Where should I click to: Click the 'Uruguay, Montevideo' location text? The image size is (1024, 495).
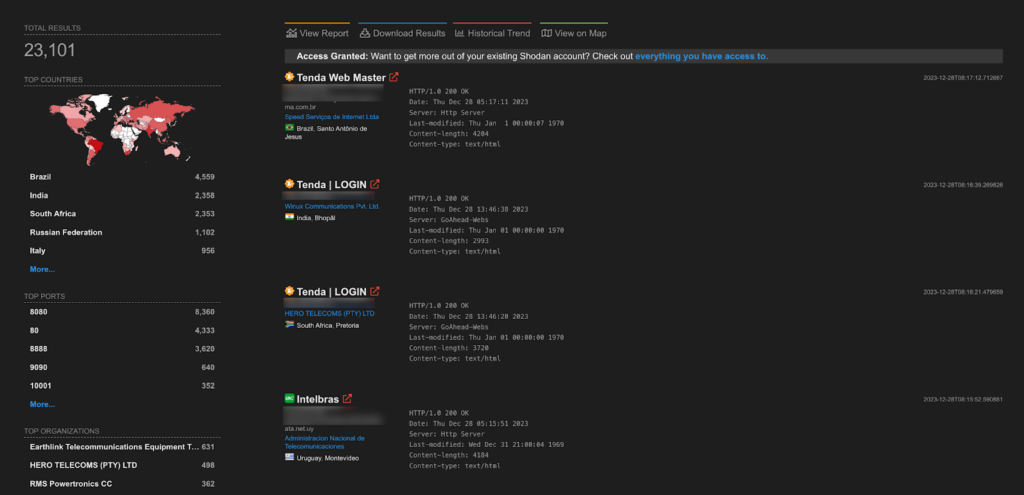click(x=328, y=458)
